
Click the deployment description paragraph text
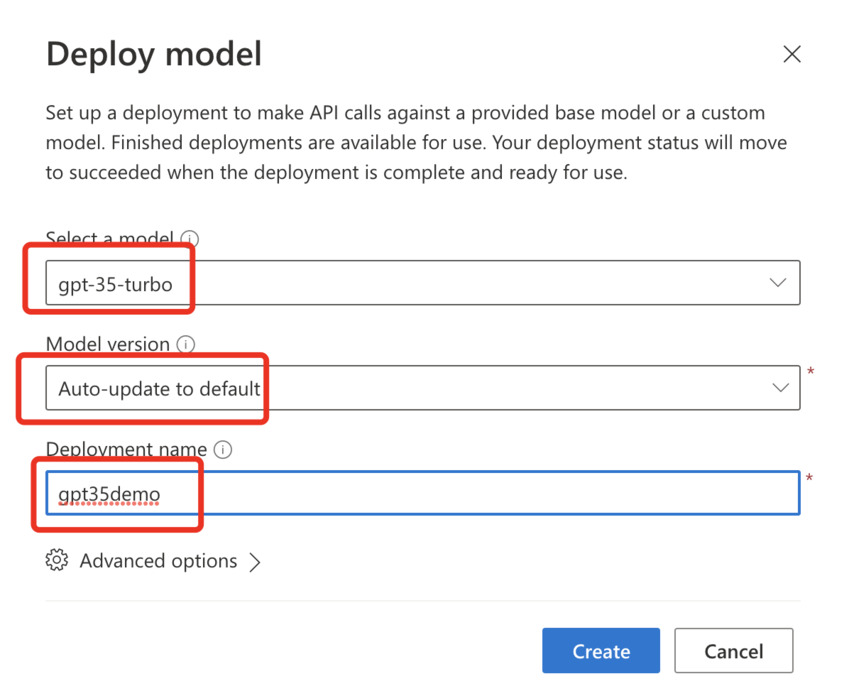tap(416, 142)
